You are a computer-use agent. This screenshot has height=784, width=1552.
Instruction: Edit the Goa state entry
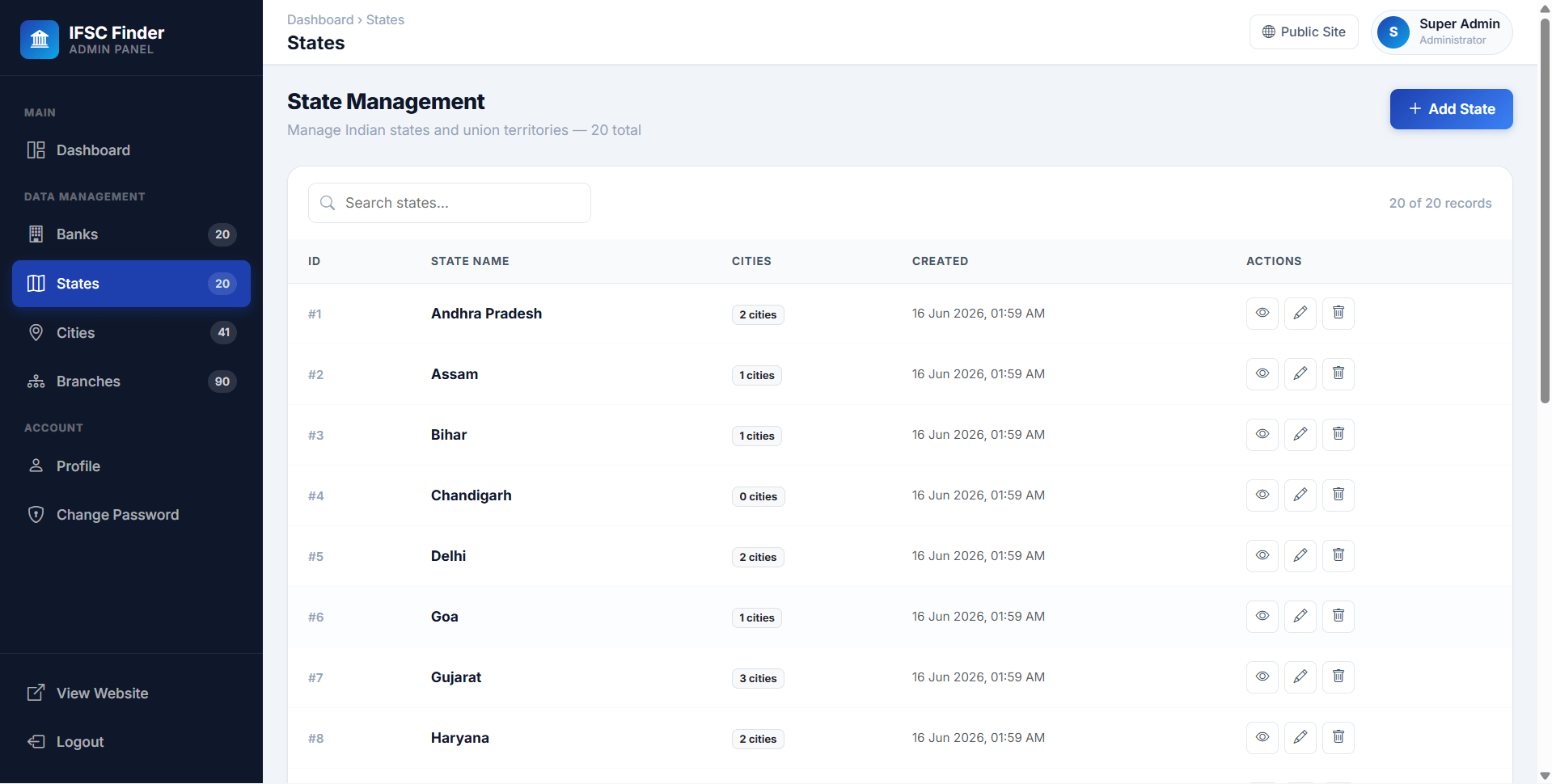tap(1300, 616)
